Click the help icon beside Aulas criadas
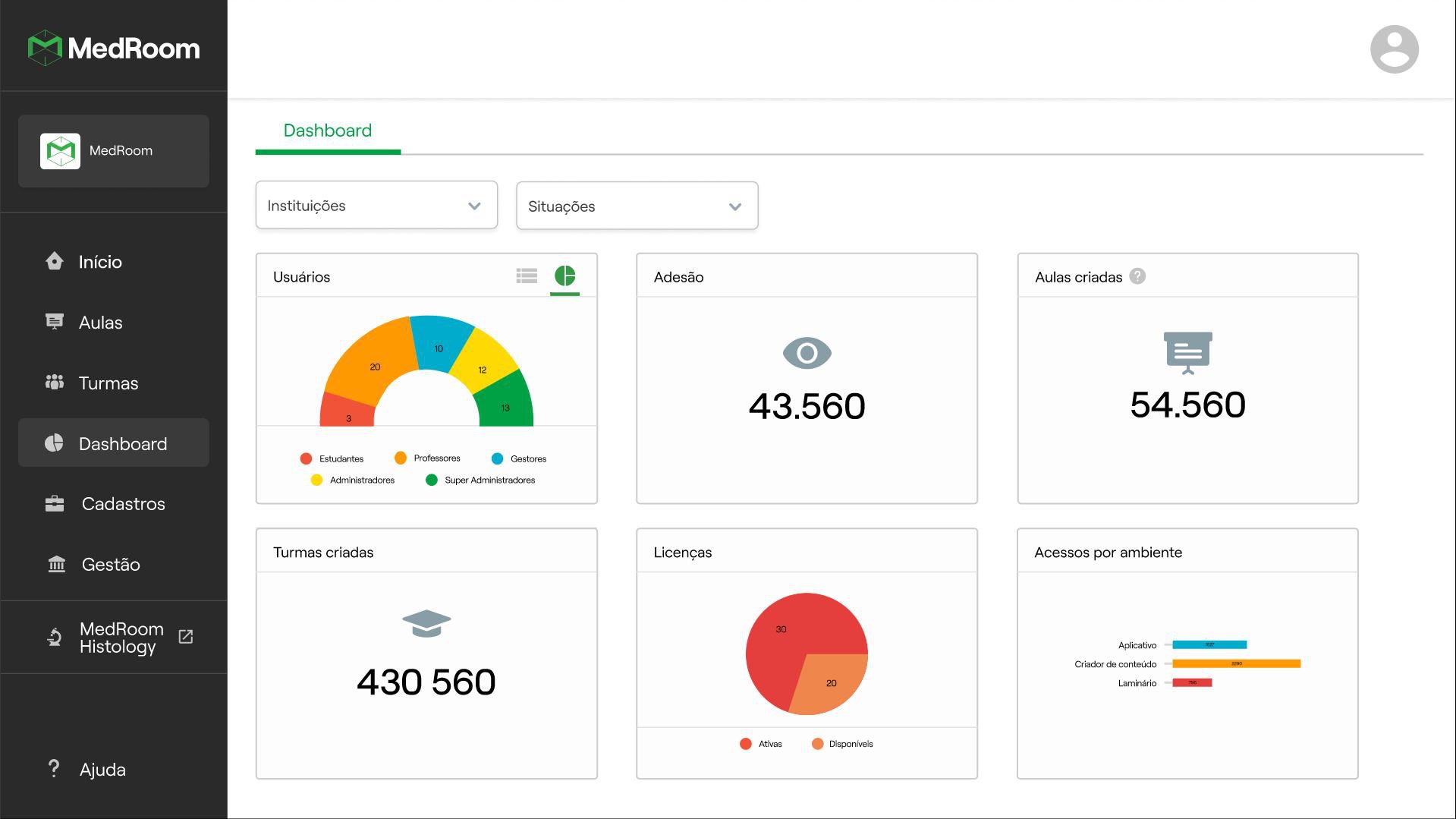1456x819 pixels. [x=1137, y=276]
